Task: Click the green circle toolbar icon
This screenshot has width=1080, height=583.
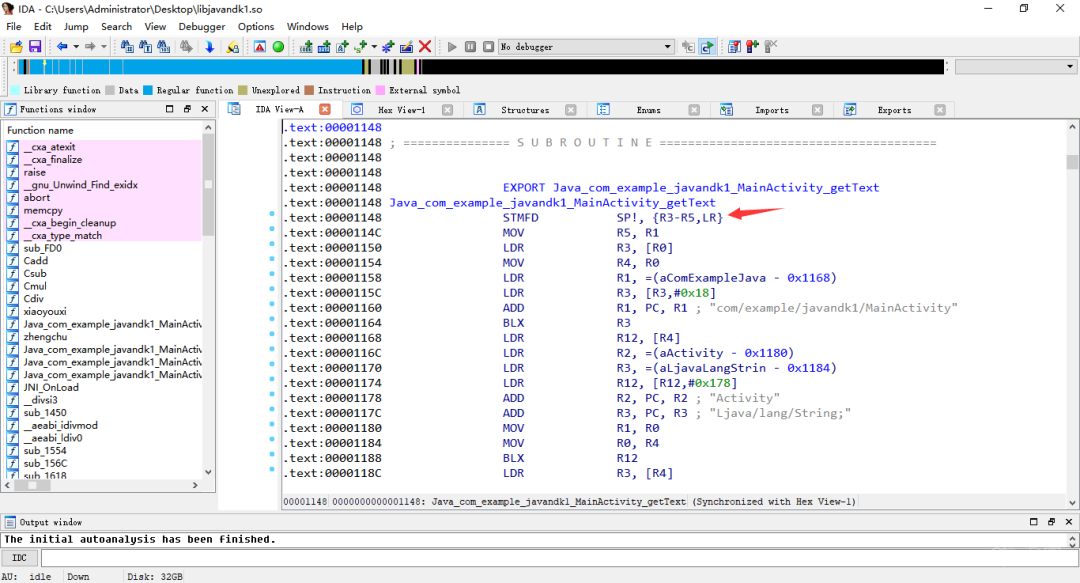Action: [x=278, y=47]
